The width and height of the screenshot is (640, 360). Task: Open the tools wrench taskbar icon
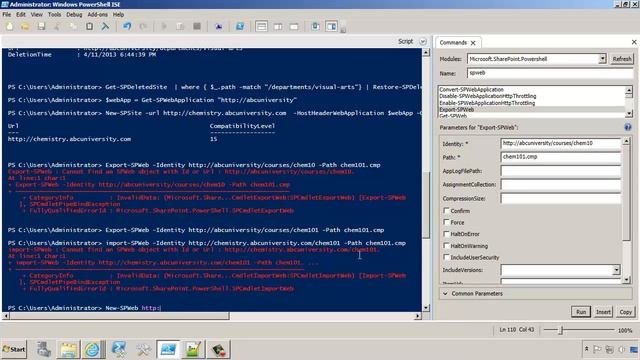(x=144, y=349)
